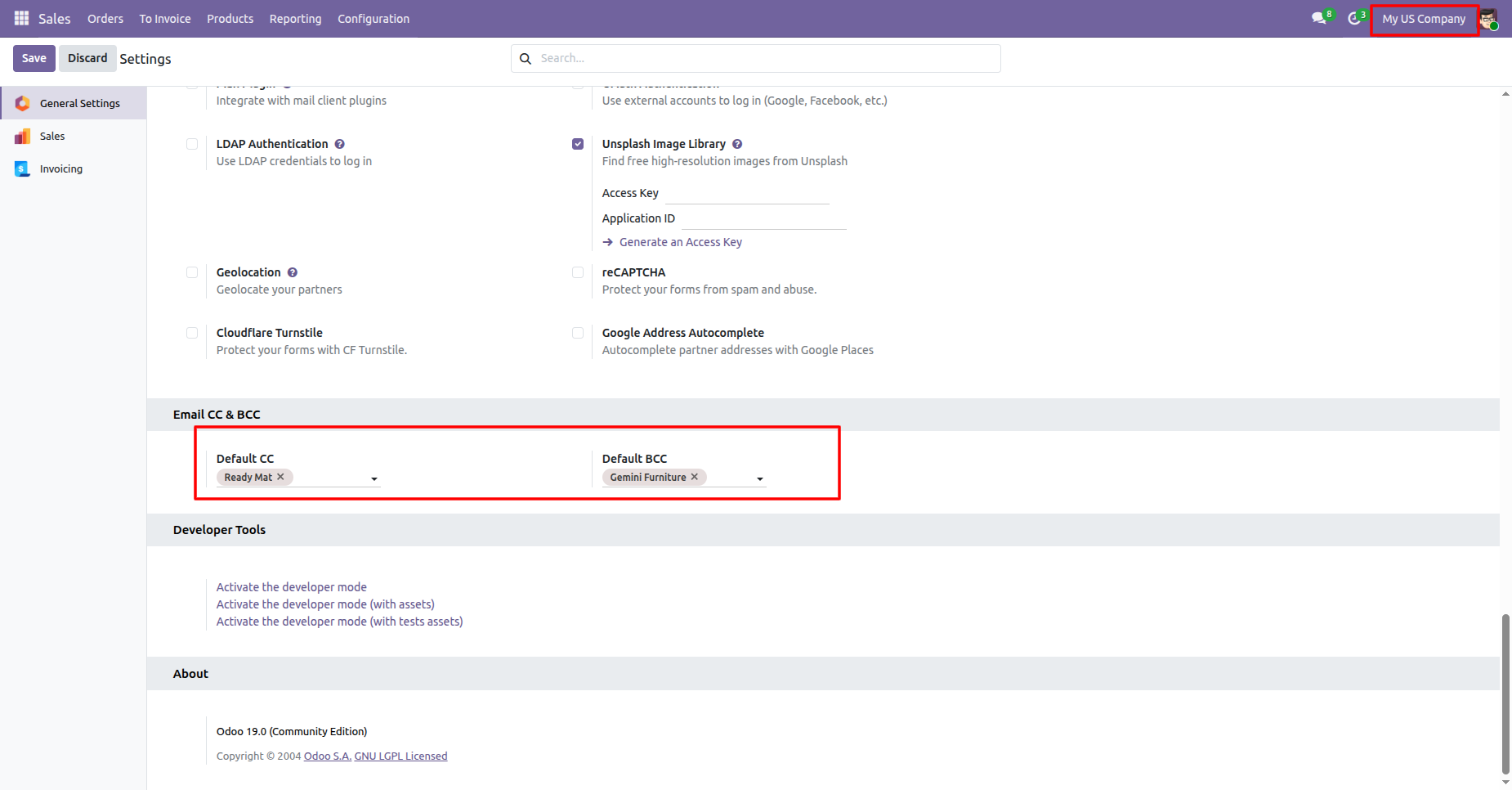Click the Unsplash Image Library help icon
The image size is (1512, 790).
(x=737, y=144)
